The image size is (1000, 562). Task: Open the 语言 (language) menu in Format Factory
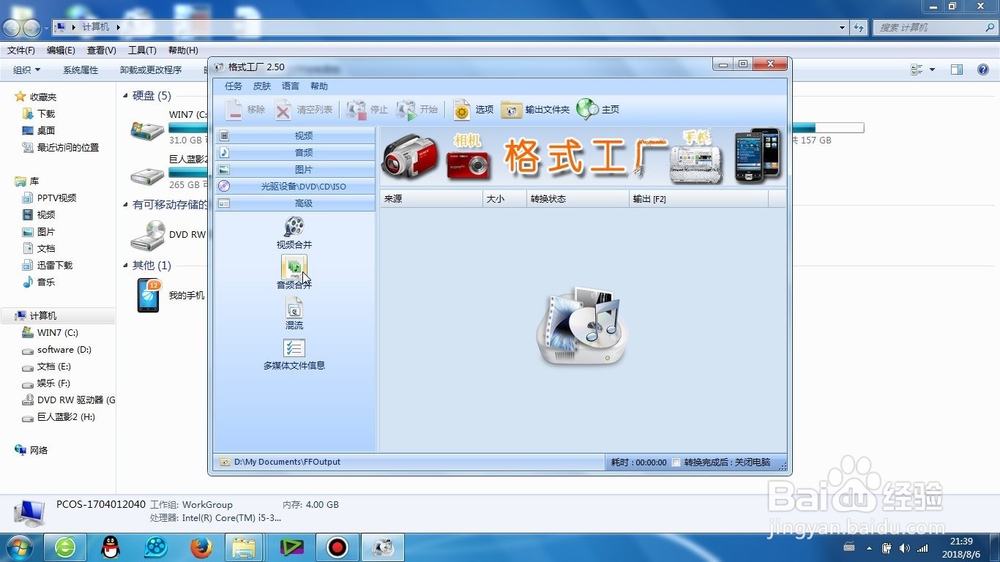[x=290, y=86]
